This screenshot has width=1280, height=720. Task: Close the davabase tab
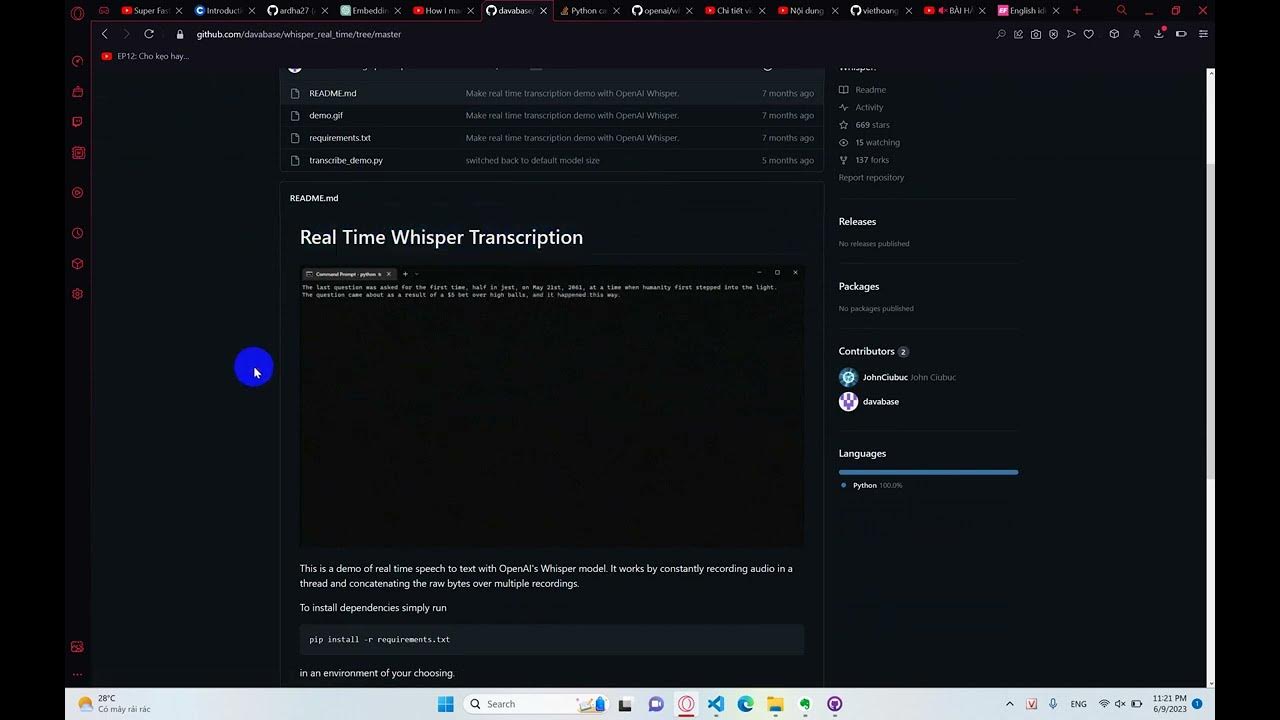[x=543, y=11]
